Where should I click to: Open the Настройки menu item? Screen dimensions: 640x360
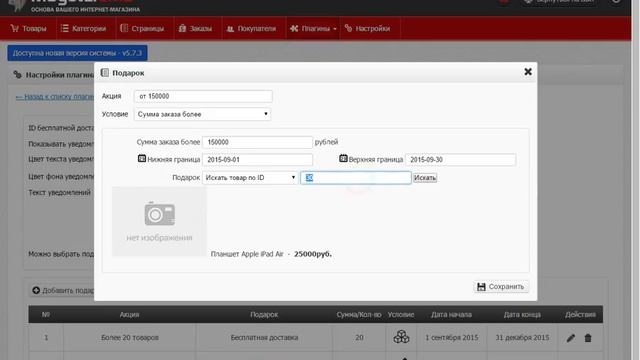(x=367, y=28)
